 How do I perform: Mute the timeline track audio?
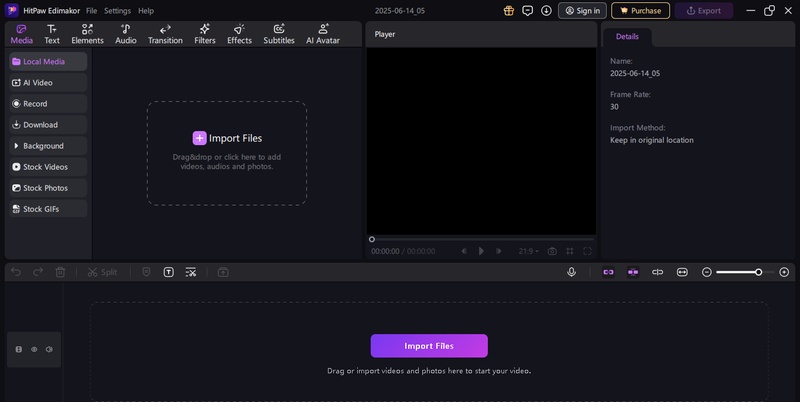49,349
